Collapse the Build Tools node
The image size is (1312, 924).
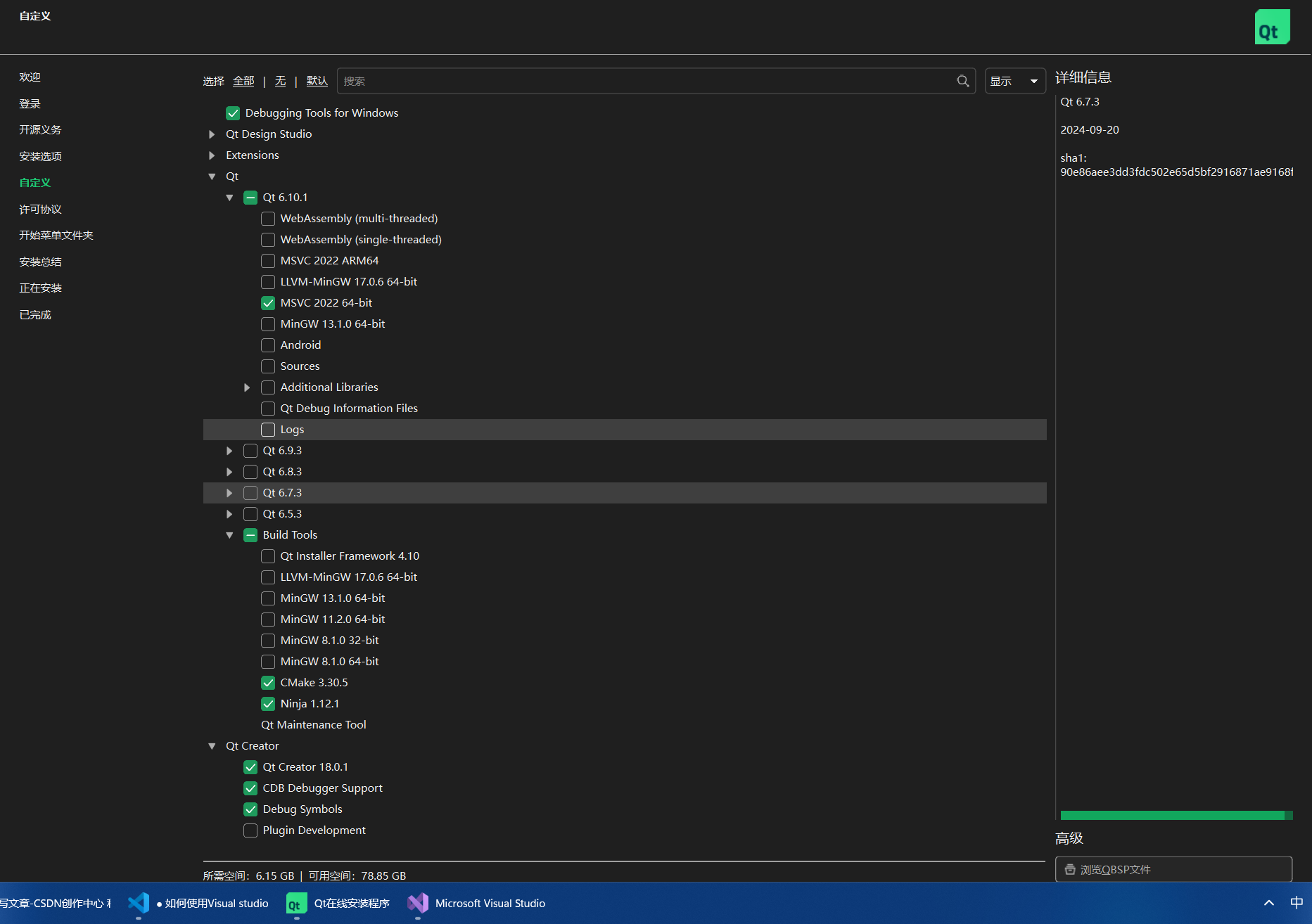[229, 535]
